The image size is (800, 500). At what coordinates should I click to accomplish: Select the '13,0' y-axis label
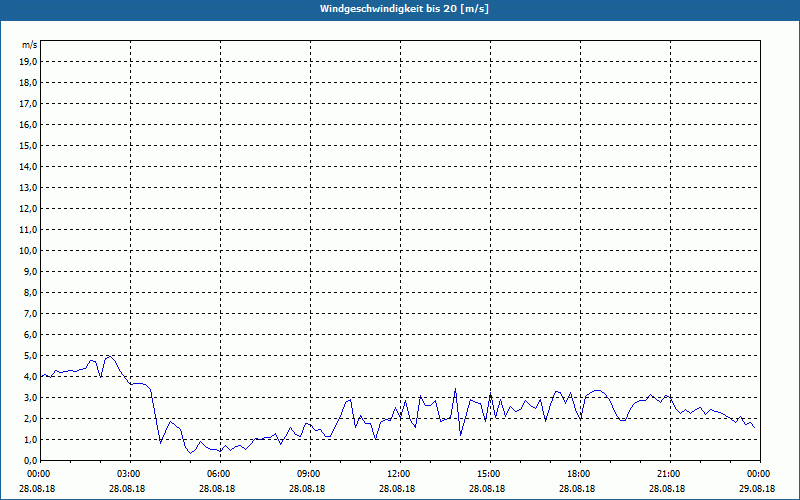30,188
